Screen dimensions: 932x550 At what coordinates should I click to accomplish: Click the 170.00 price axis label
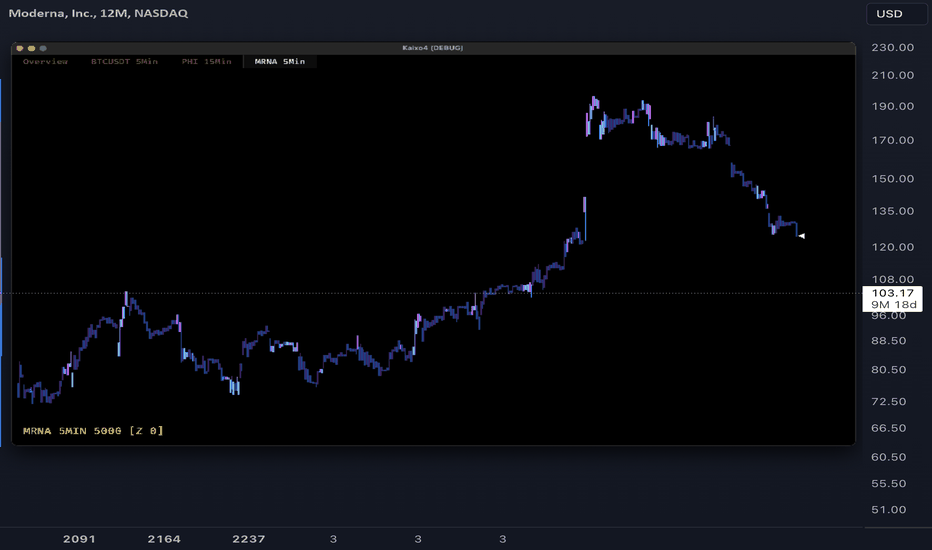pos(892,140)
